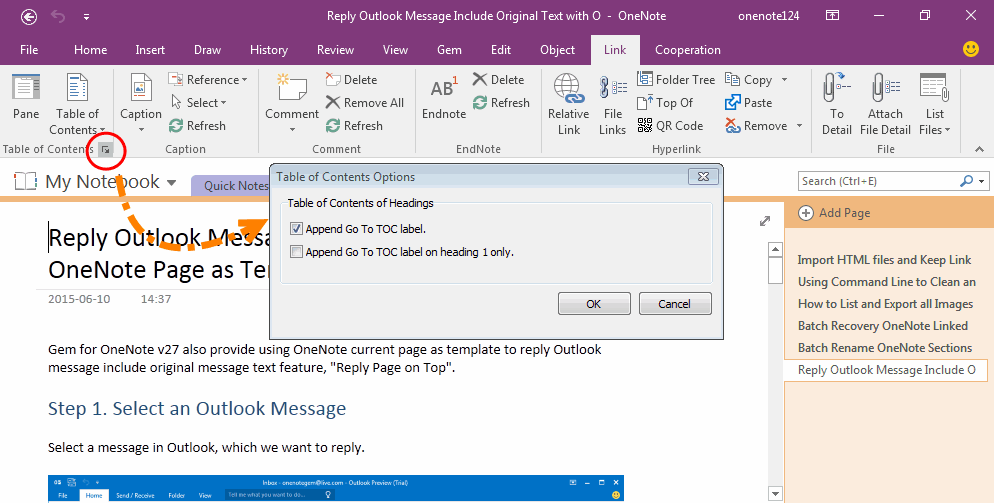Enable Append Go To TOC on heading 1 only
Viewport: 994px width, 503px height.
296,252
